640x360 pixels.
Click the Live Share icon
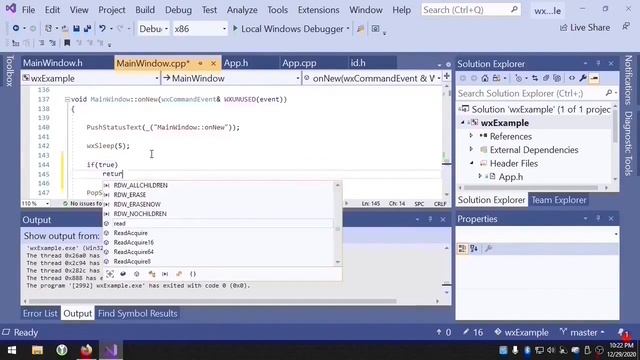point(564,27)
